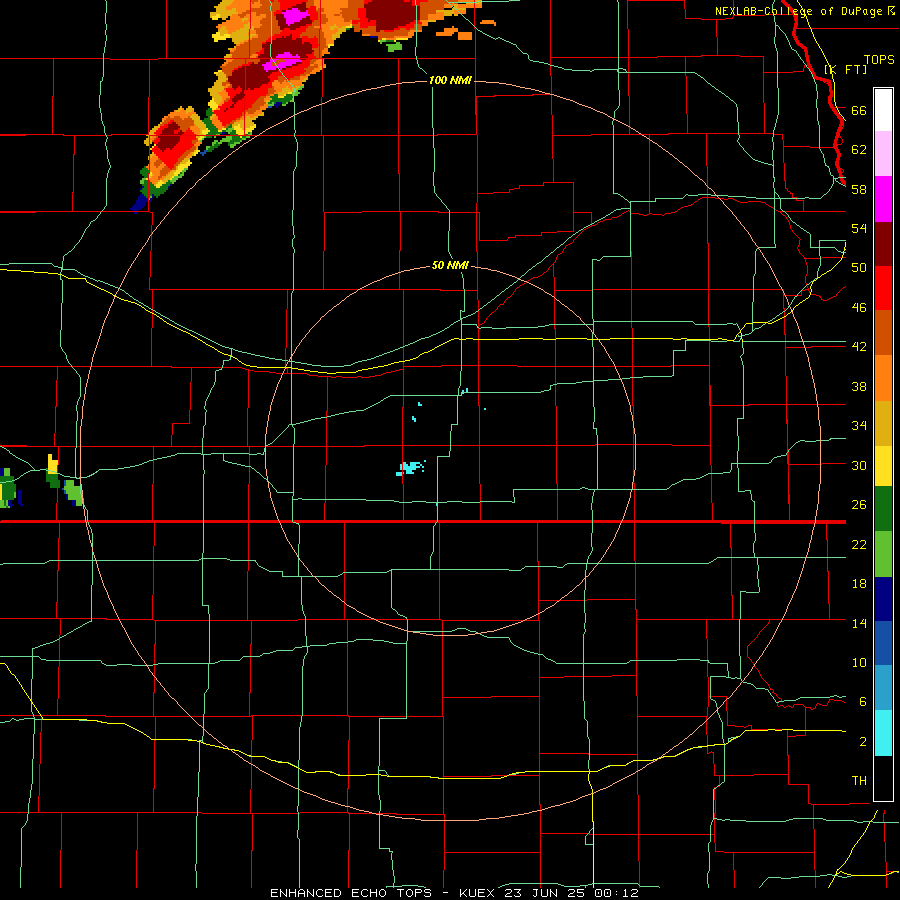Click the yellow-green echo at left edge

[x=7, y=489]
